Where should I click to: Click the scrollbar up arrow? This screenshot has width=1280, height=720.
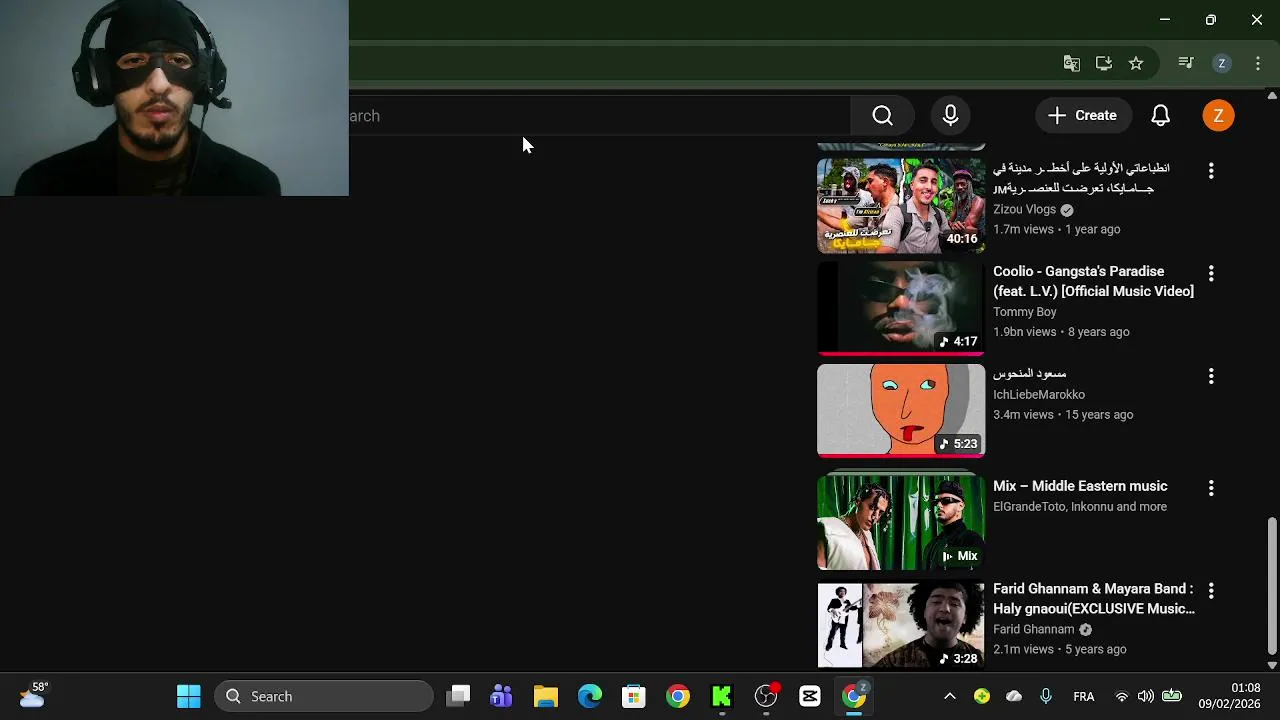[x=1272, y=96]
